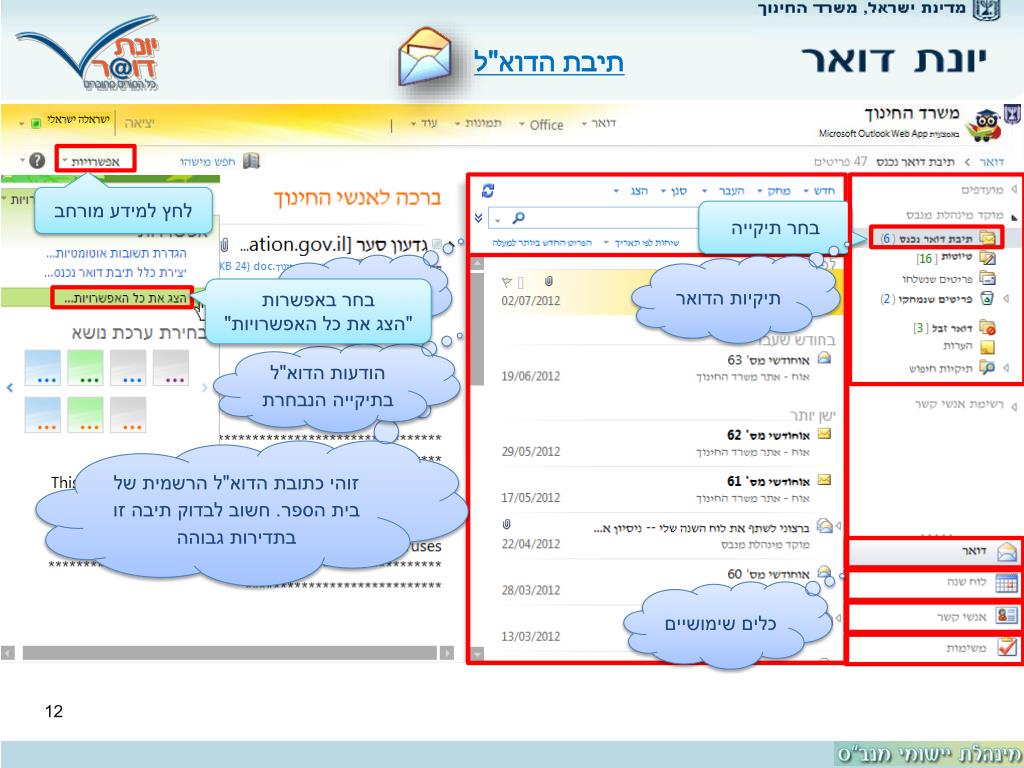
Task: Click the Calendar icon (לוח שנה)
Action: pos(1006,583)
